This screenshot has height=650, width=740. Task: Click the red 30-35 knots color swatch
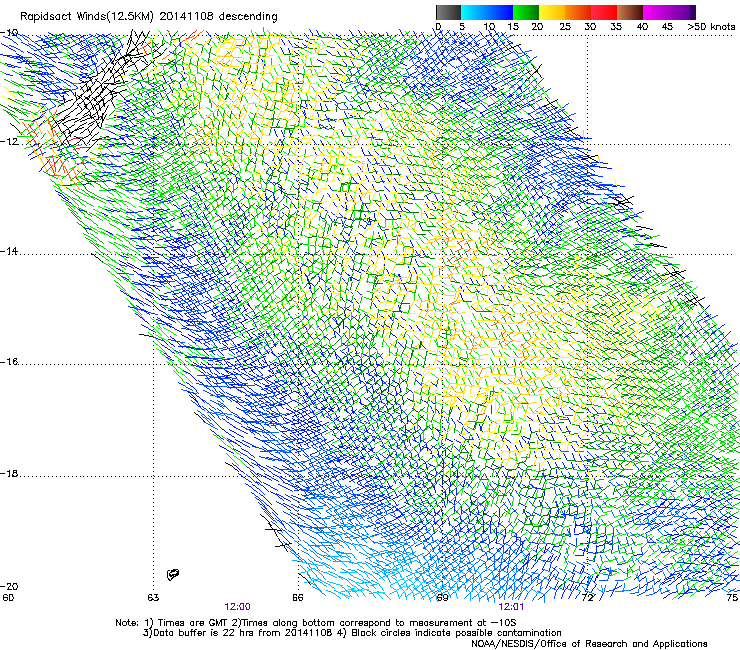(x=604, y=12)
